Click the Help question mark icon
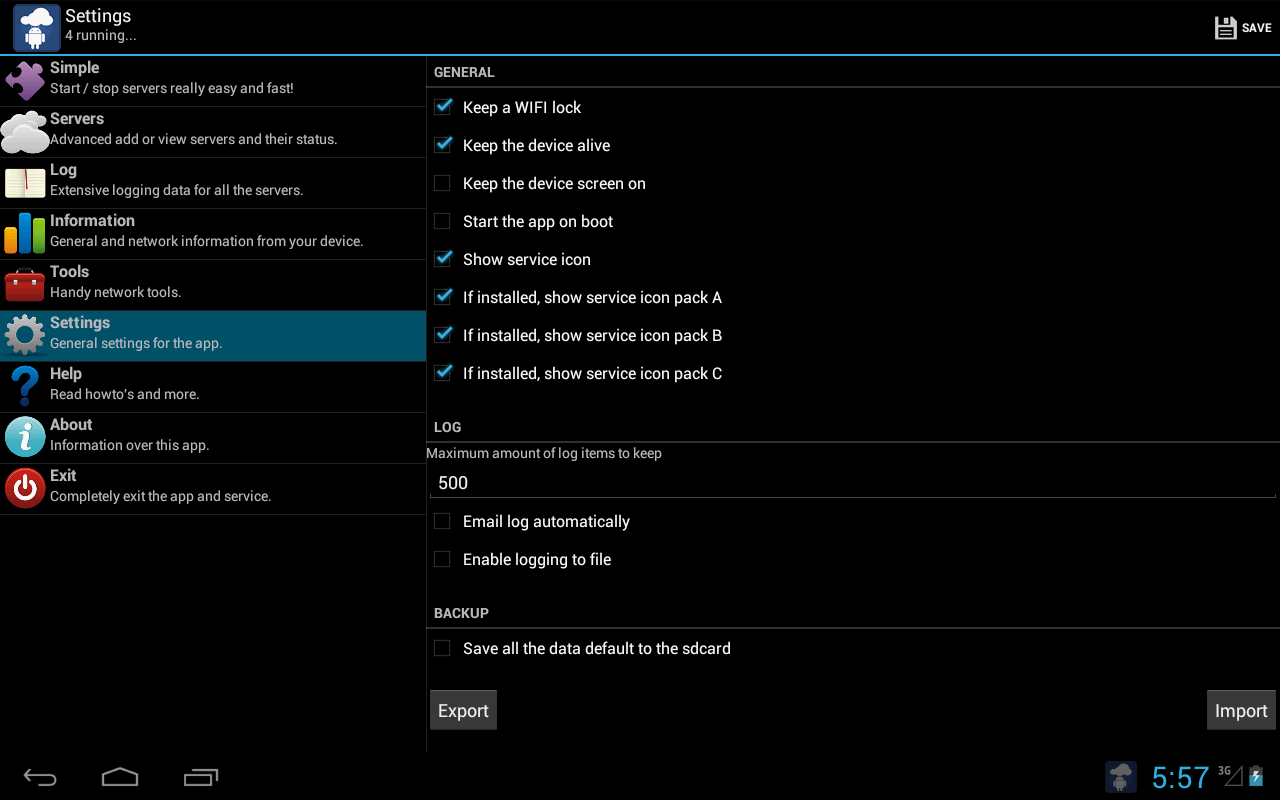The image size is (1280, 800). [24, 387]
